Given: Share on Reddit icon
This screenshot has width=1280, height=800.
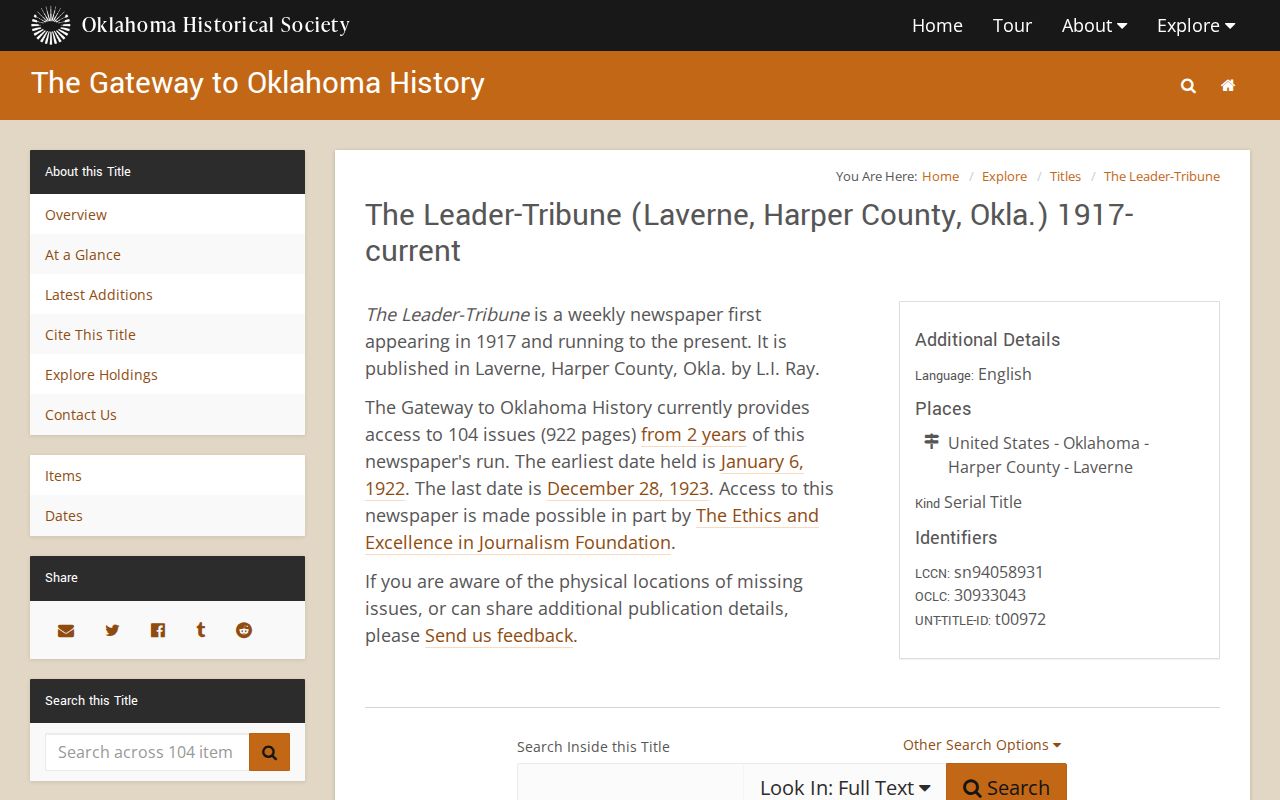Looking at the screenshot, I should point(244,630).
